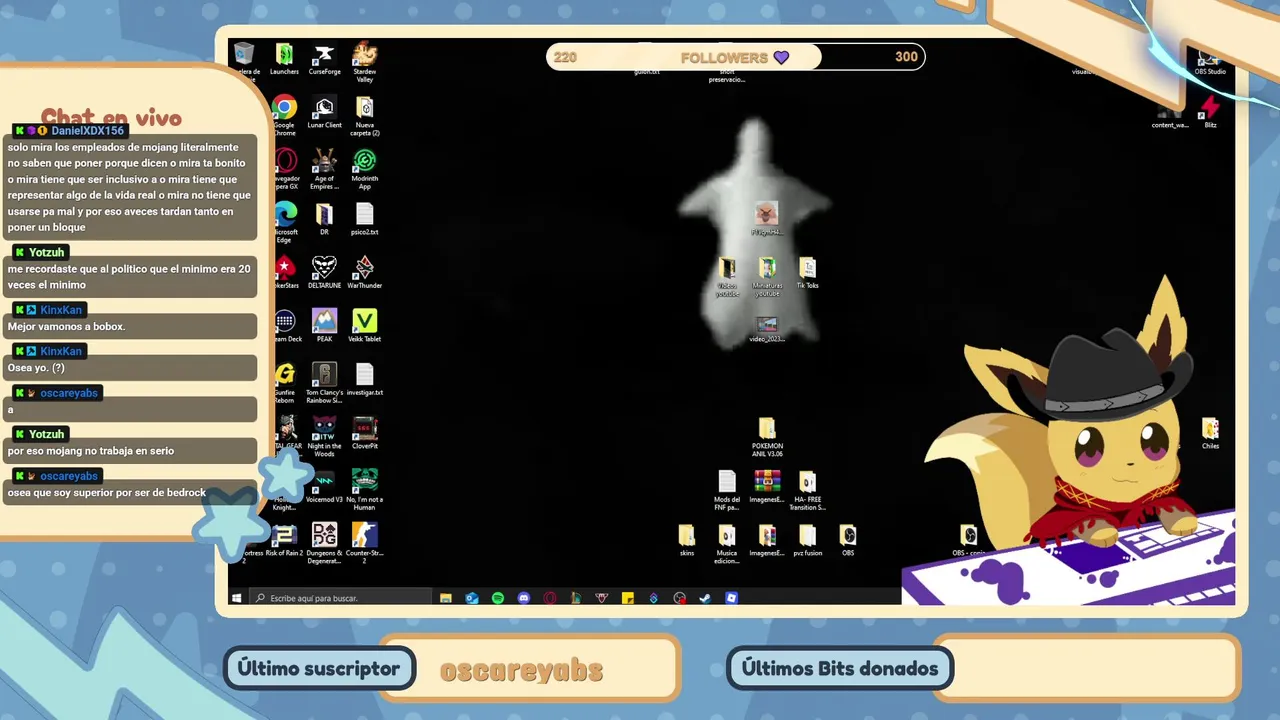Open Voicemod V3 shortcut
The image size is (1280, 720).
[x=324, y=486]
